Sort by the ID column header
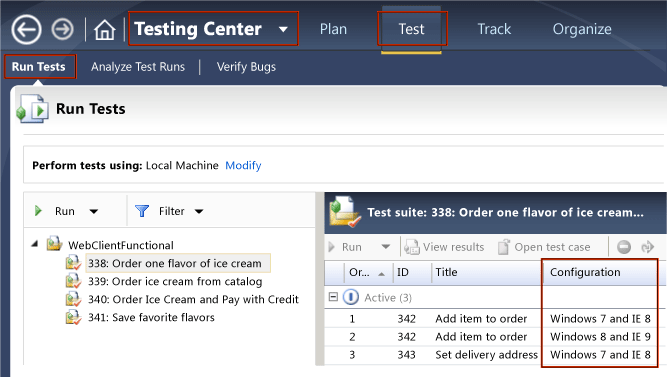The image size is (667, 377). [x=411, y=272]
